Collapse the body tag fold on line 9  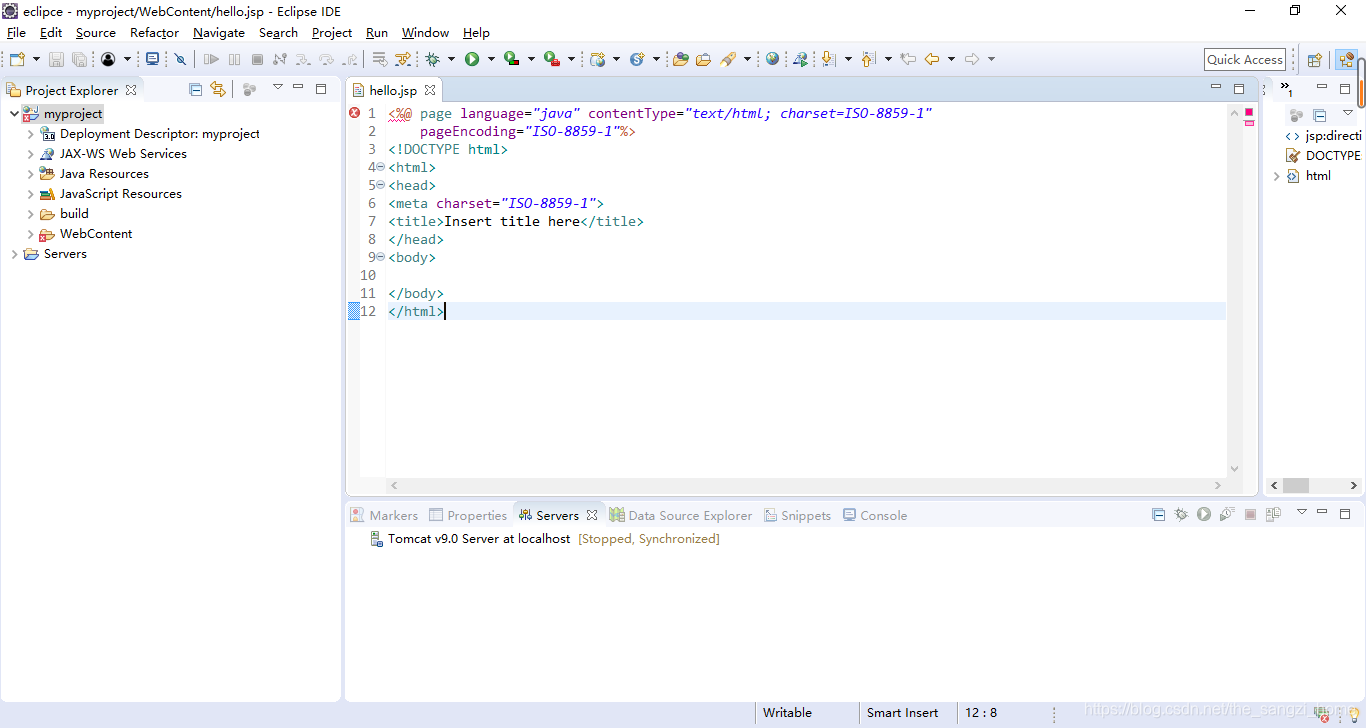tap(380, 257)
